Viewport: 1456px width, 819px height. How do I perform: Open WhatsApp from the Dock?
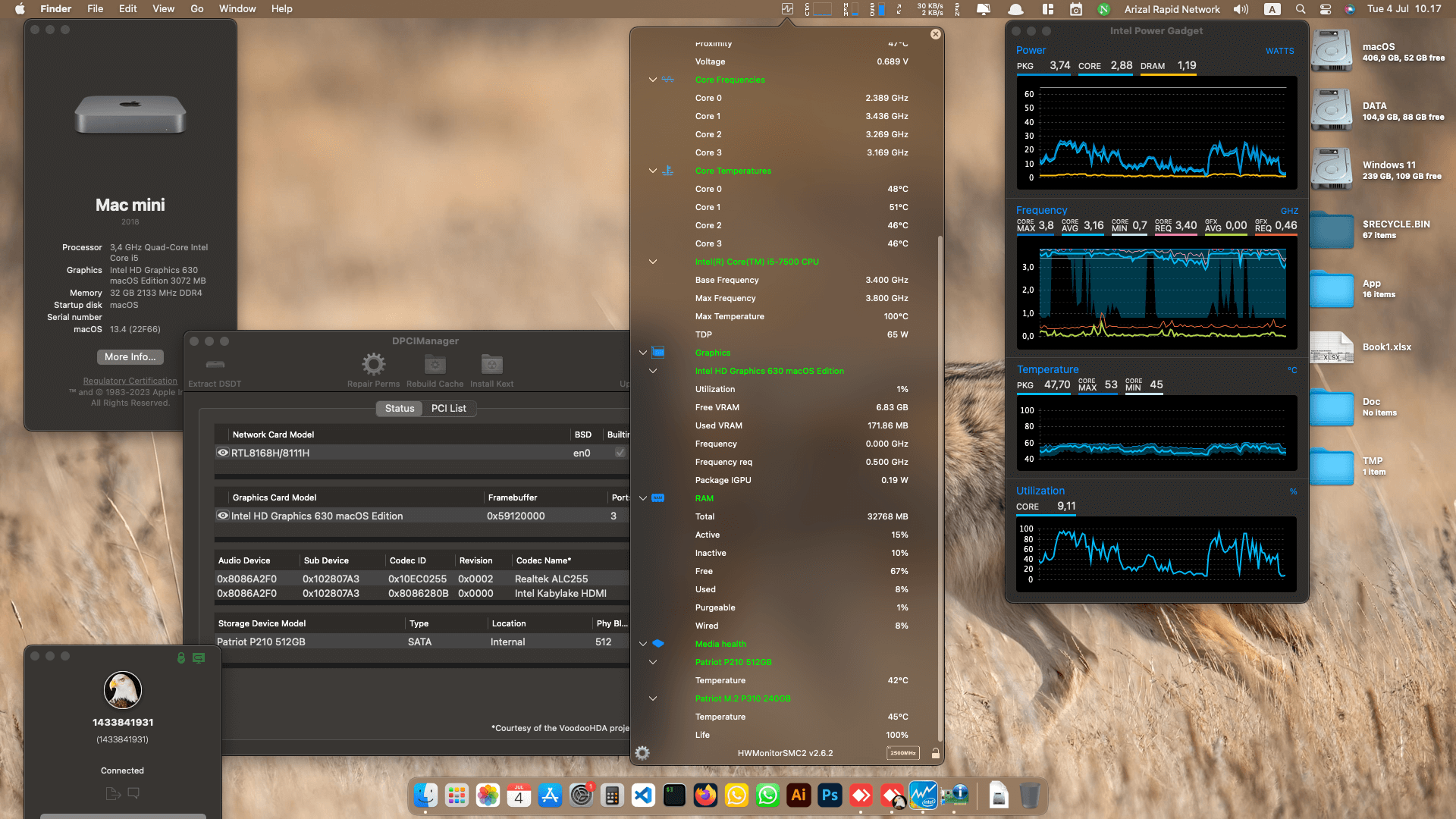(767, 795)
